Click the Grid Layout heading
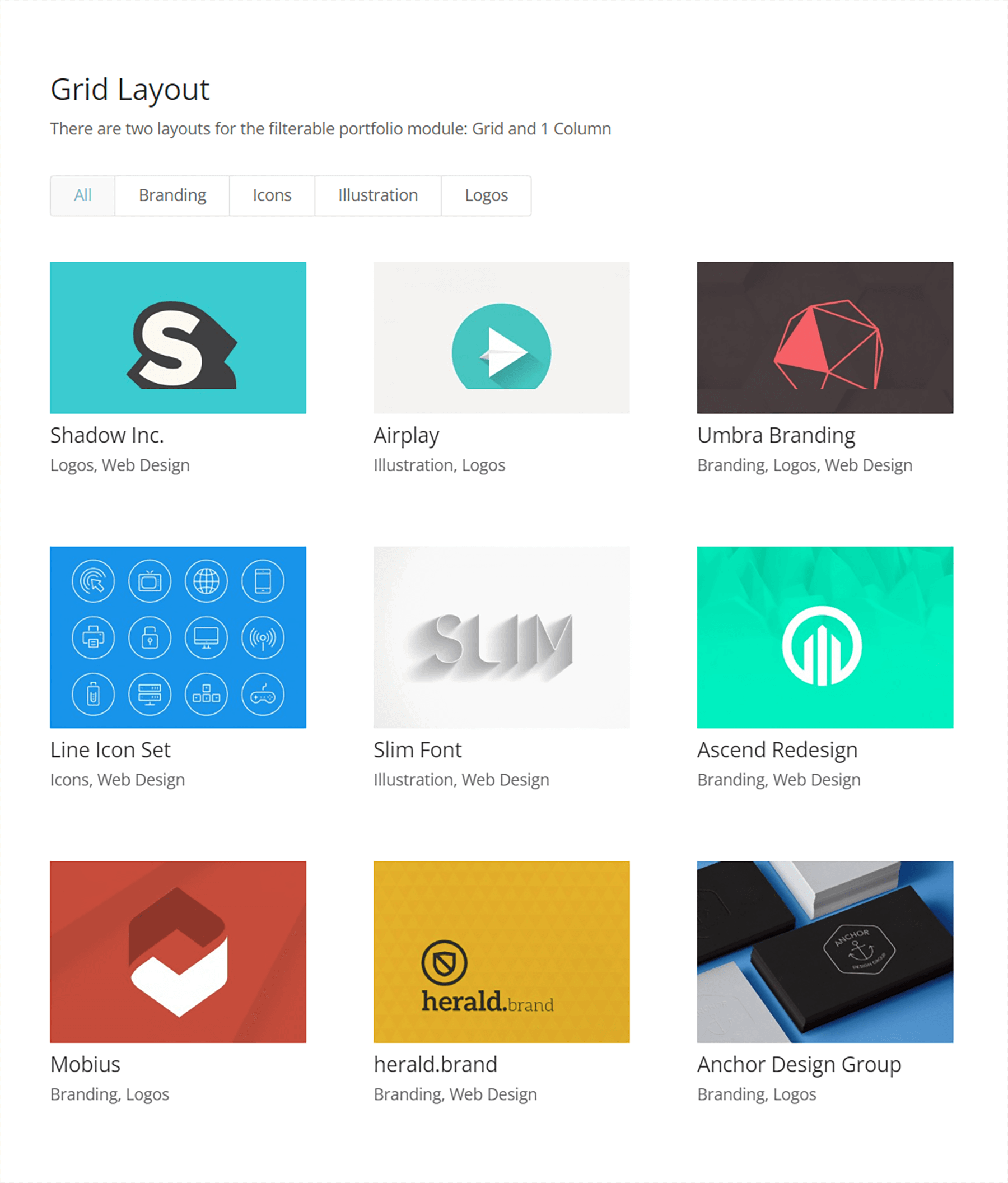Viewport: 1008px width, 1183px height. [x=130, y=90]
